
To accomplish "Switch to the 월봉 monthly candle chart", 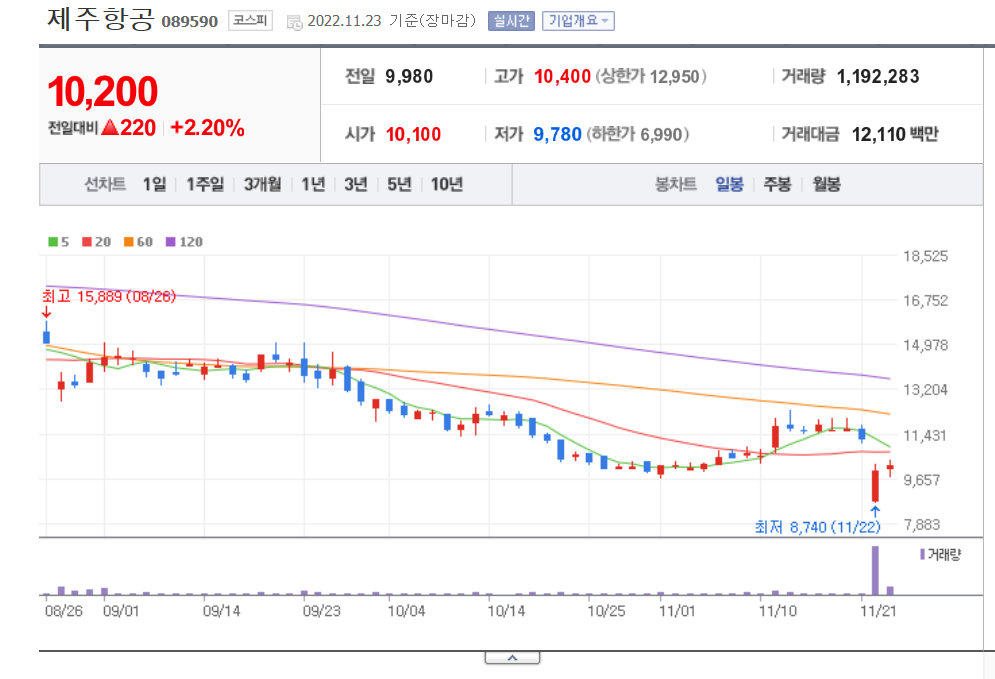I will pyautogui.click(x=826, y=184).
